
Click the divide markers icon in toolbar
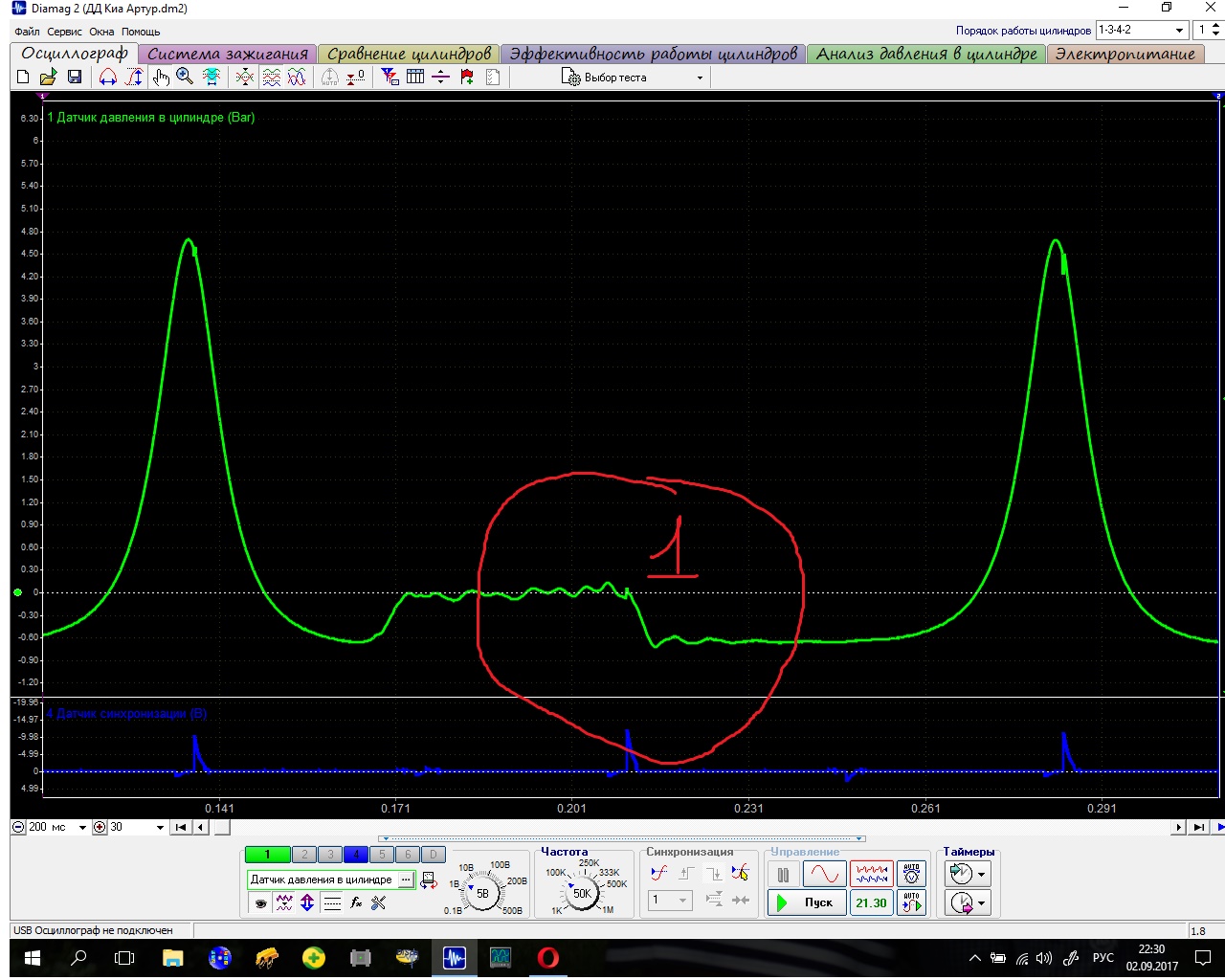(x=440, y=78)
